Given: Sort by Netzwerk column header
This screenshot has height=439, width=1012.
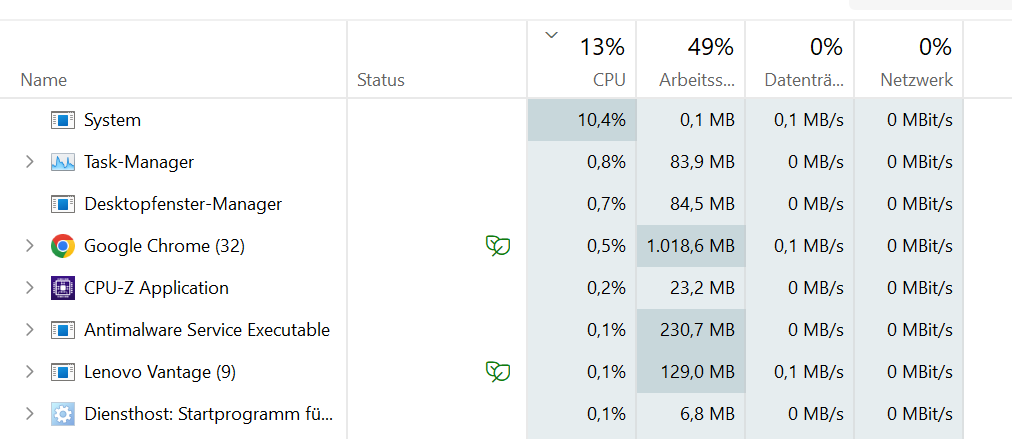Looking at the screenshot, I should (x=916, y=80).
